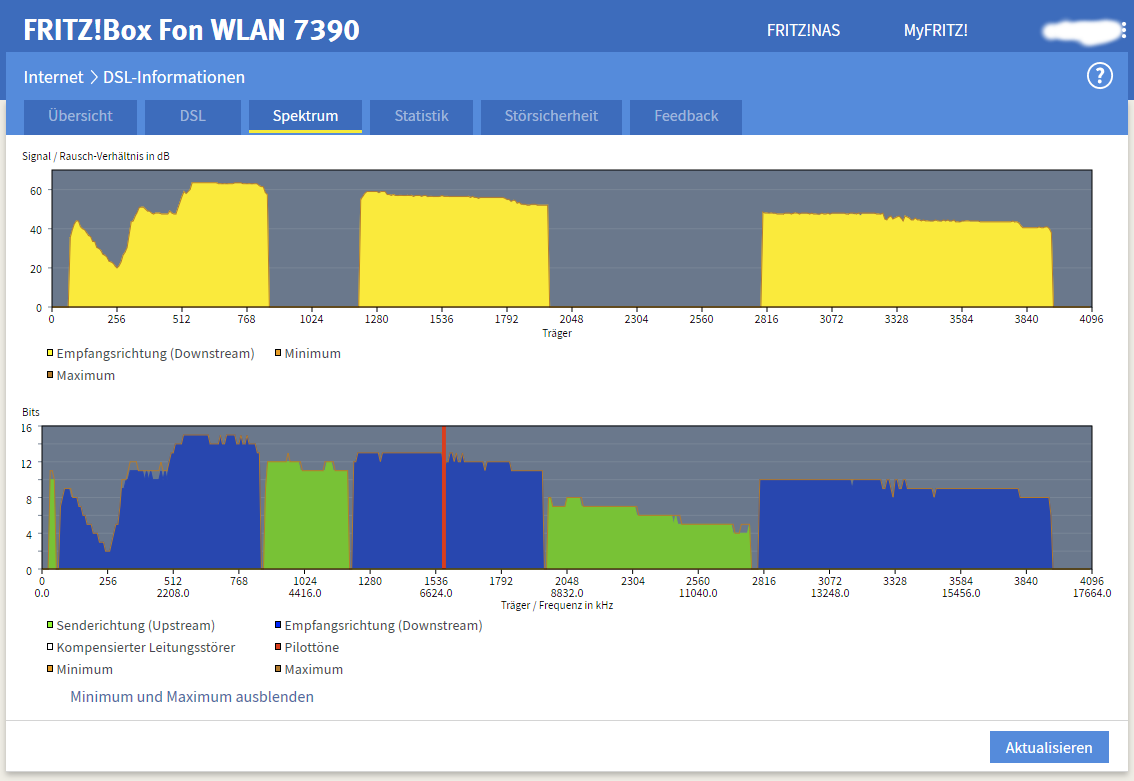Click the yellow Empfangsrichtung (Downstream) SNR legend swatch
This screenshot has height=781, width=1134.
[50, 354]
